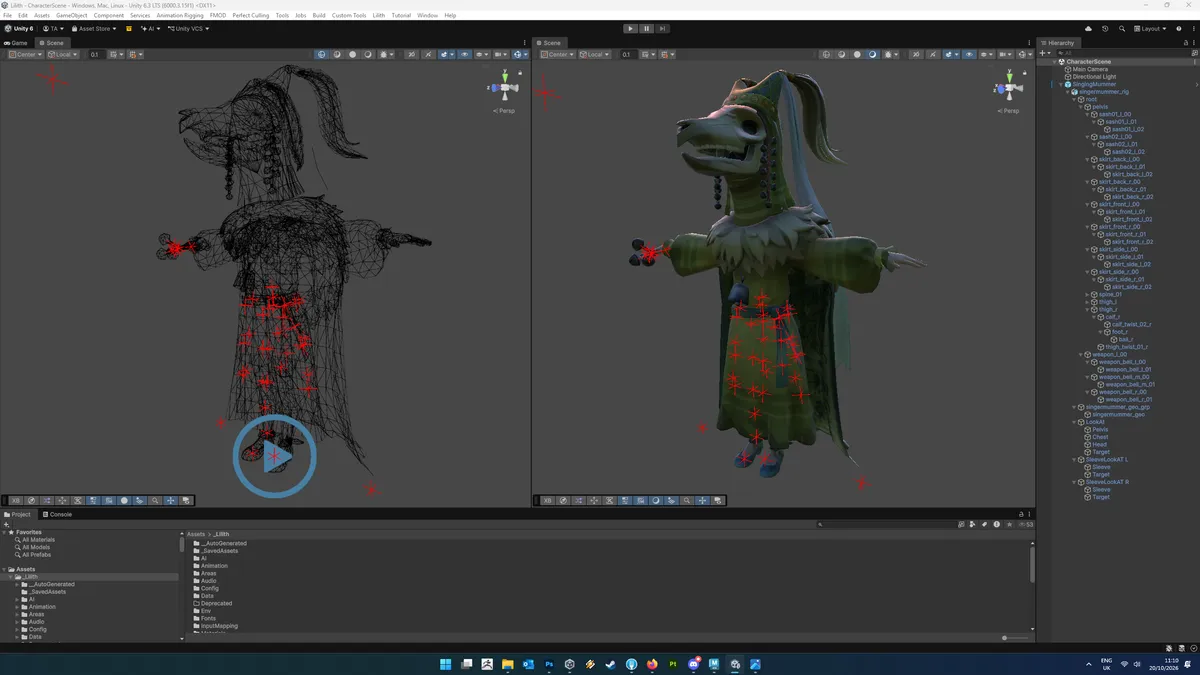Image resolution: width=1200 pixels, height=675 pixels.
Task: Select Main Camera in the Hierarchy
Action: coord(1090,69)
